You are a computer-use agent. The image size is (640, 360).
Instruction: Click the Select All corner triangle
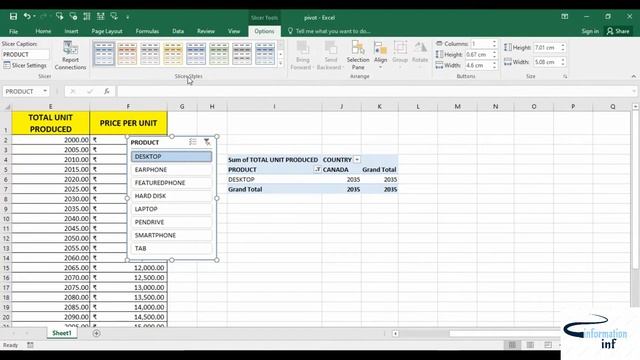point(7,107)
